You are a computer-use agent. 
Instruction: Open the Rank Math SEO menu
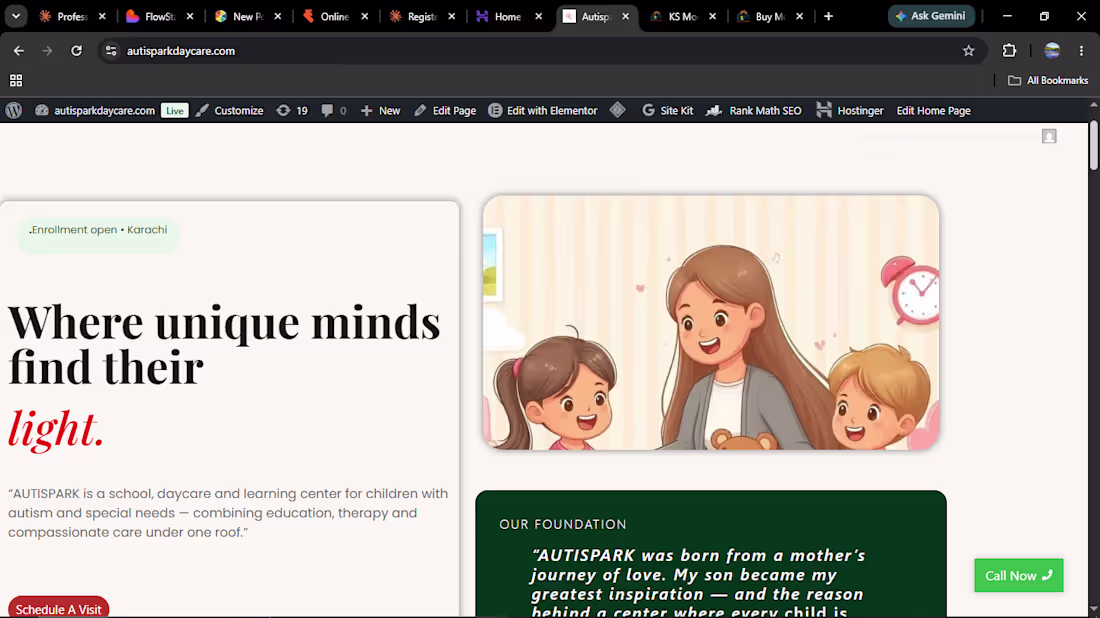(x=753, y=110)
